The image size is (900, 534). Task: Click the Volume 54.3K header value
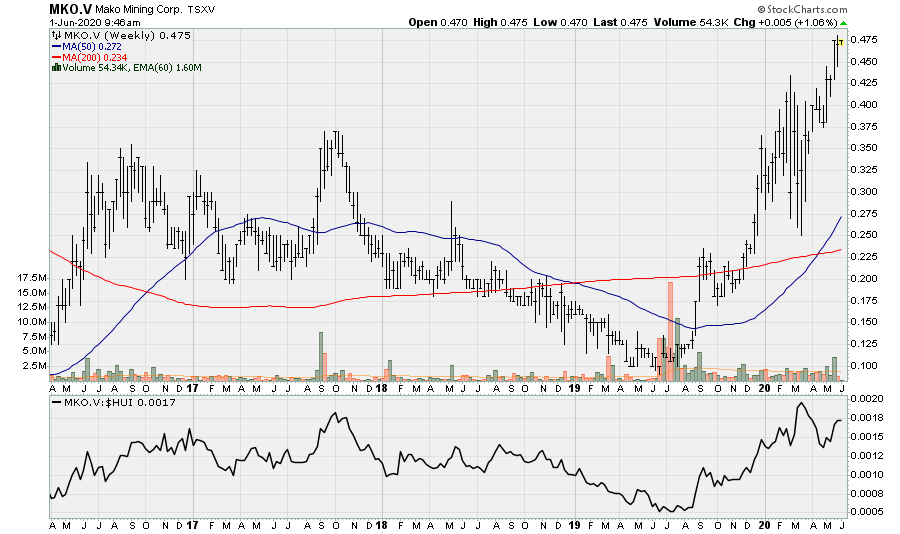click(690, 22)
